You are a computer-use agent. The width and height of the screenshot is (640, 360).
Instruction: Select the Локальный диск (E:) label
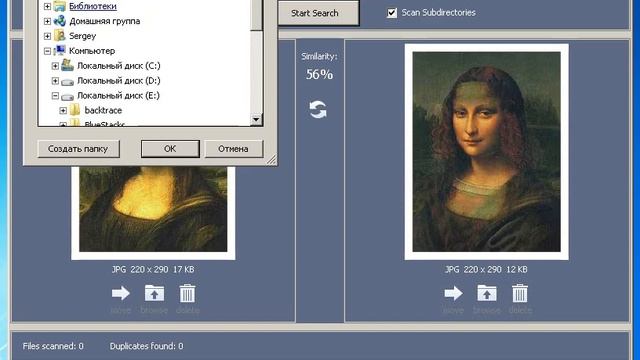[118, 96]
